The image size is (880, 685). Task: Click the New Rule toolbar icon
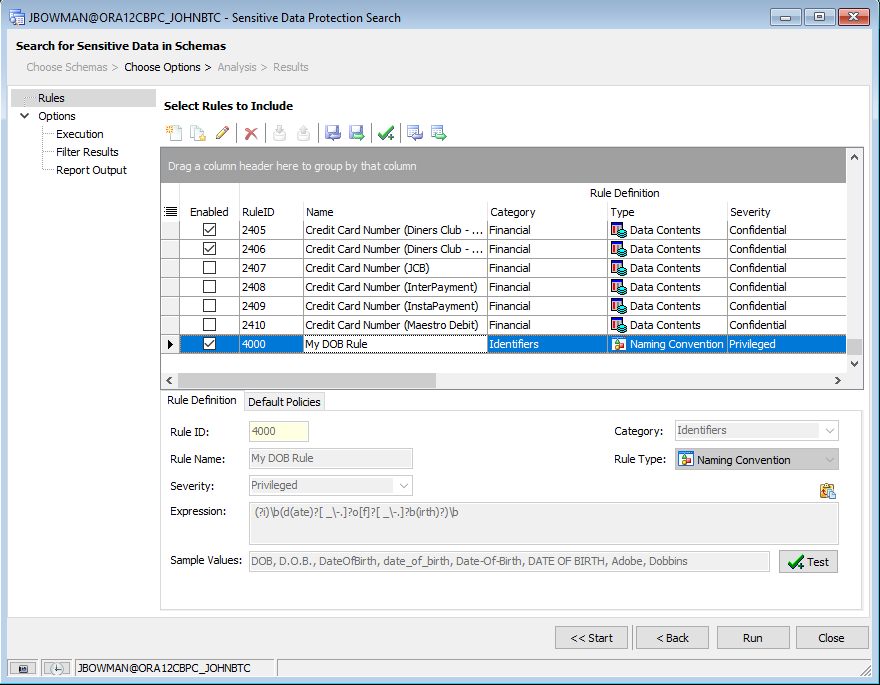pyautogui.click(x=173, y=133)
